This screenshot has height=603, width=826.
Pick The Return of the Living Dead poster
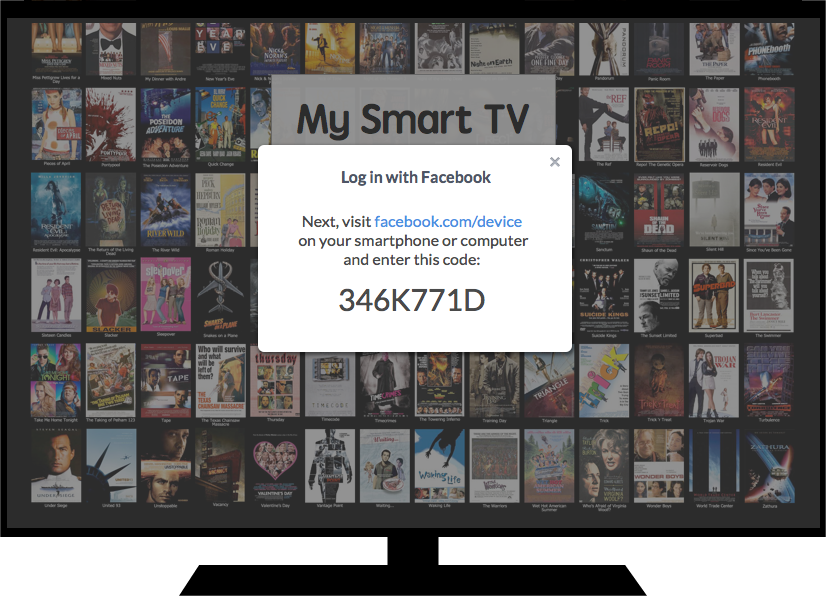point(111,210)
